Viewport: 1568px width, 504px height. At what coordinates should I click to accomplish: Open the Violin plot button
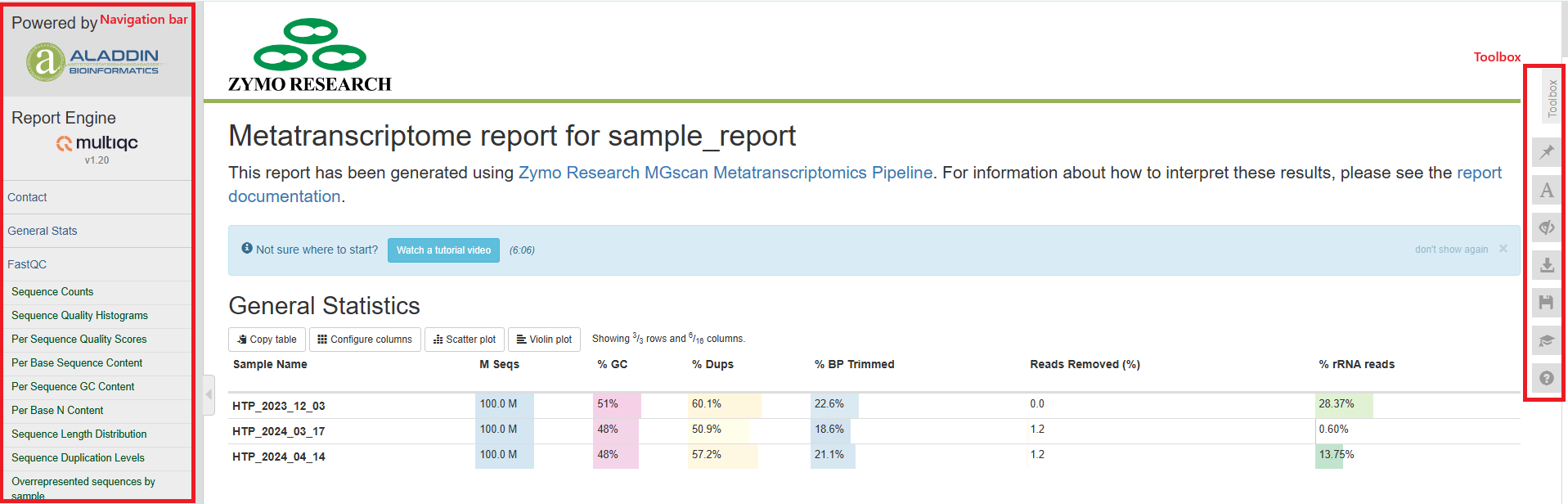(x=544, y=340)
